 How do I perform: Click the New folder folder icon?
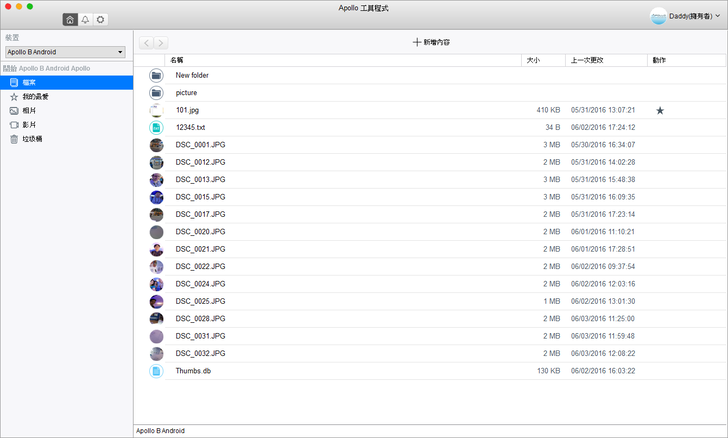pos(156,75)
